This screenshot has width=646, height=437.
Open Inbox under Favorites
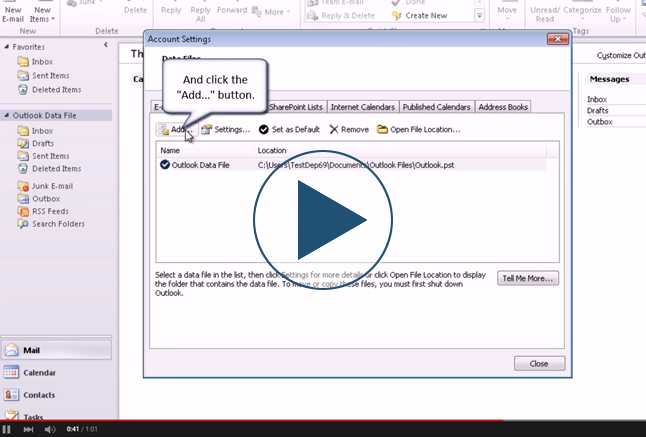tap(35, 62)
